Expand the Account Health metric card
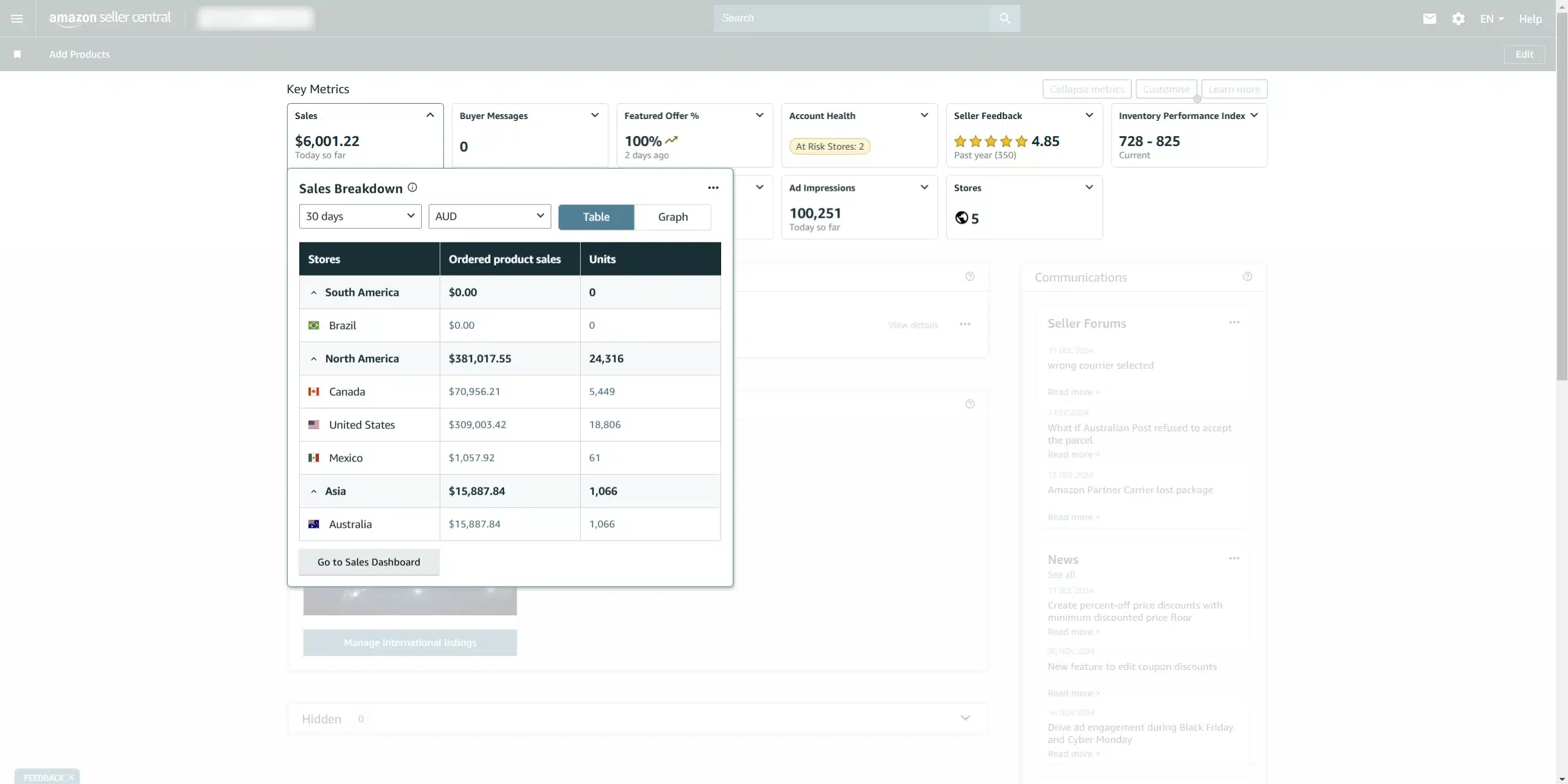1568x784 pixels. click(924, 115)
